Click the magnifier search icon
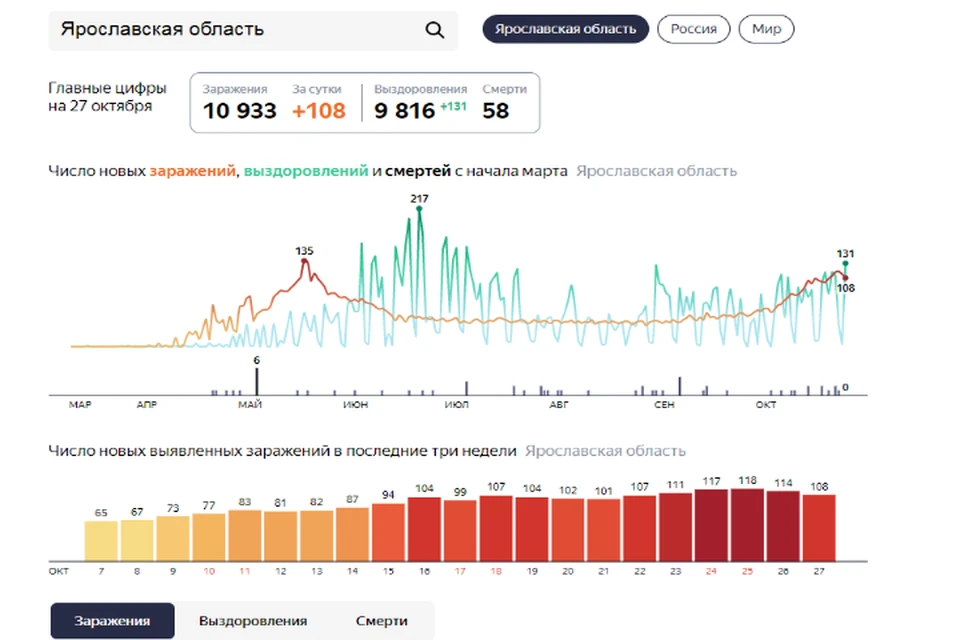 [x=434, y=29]
